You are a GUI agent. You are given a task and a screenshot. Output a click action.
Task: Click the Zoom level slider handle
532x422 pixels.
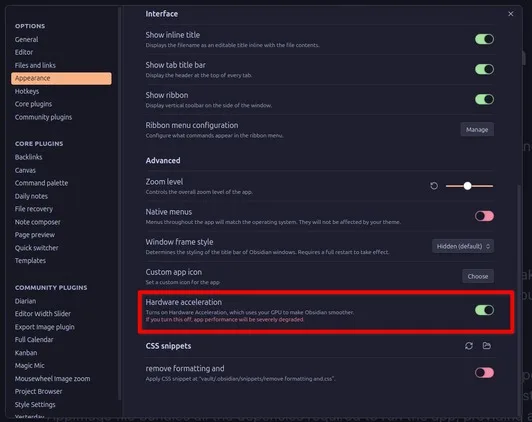click(x=468, y=186)
